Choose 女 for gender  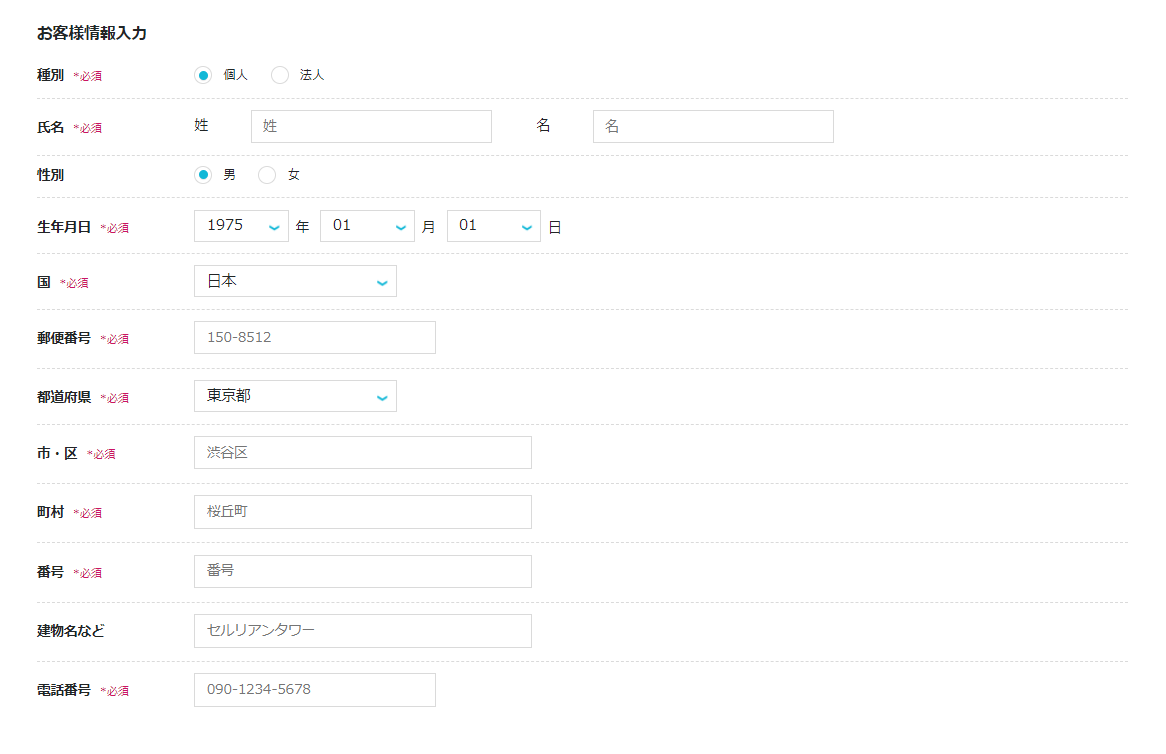pos(267,175)
